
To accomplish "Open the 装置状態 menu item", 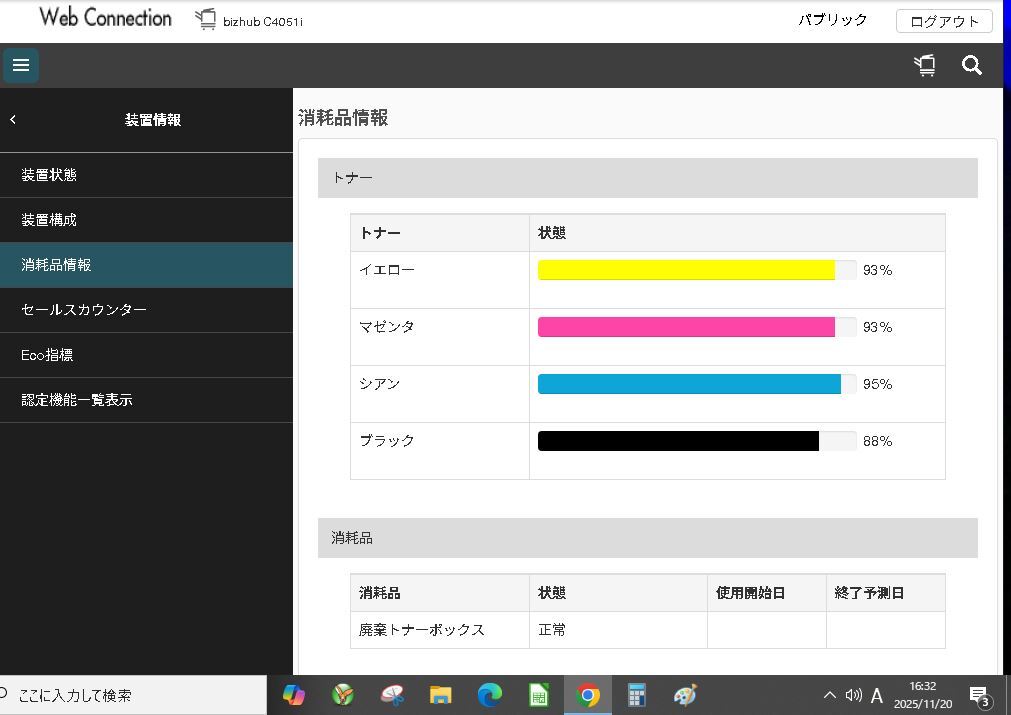I will (146, 175).
